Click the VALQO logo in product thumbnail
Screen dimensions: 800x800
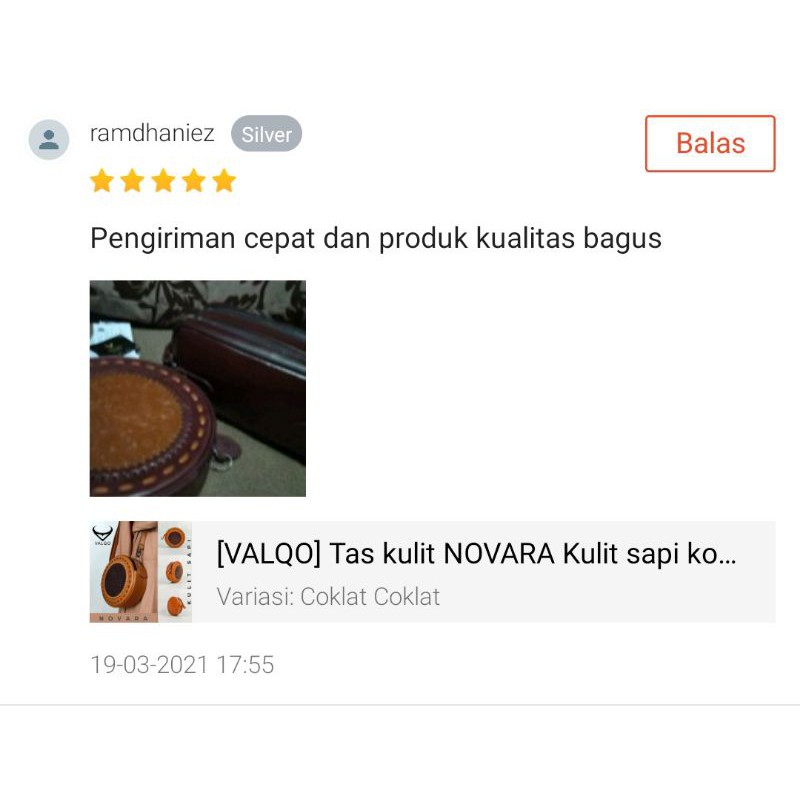103,535
